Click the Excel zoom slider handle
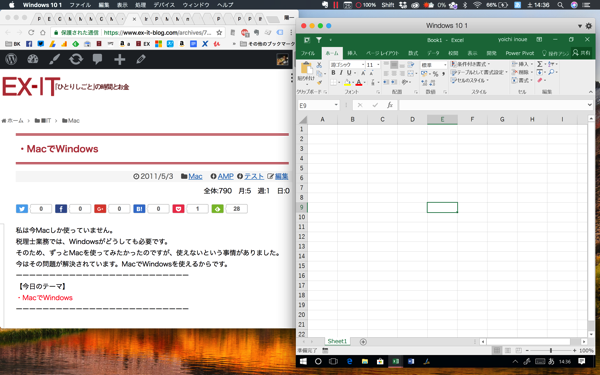The image size is (600, 375). (x=551, y=350)
